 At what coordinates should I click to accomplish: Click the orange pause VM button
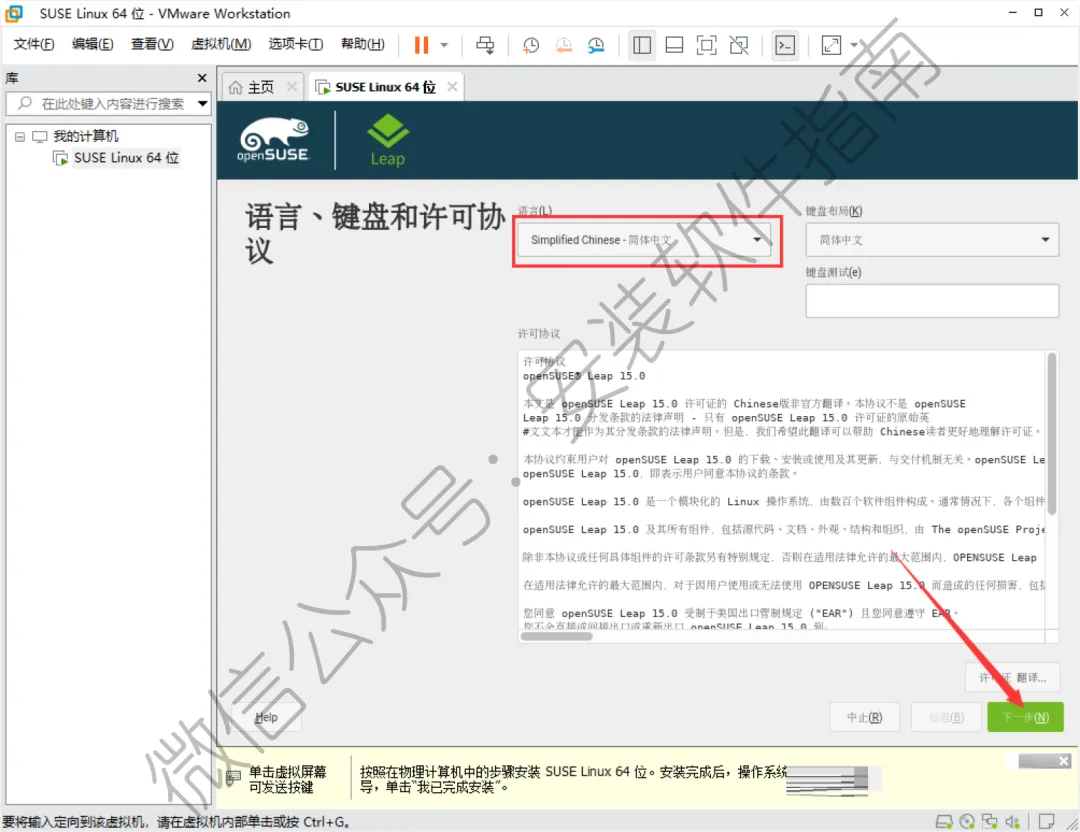coord(421,45)
